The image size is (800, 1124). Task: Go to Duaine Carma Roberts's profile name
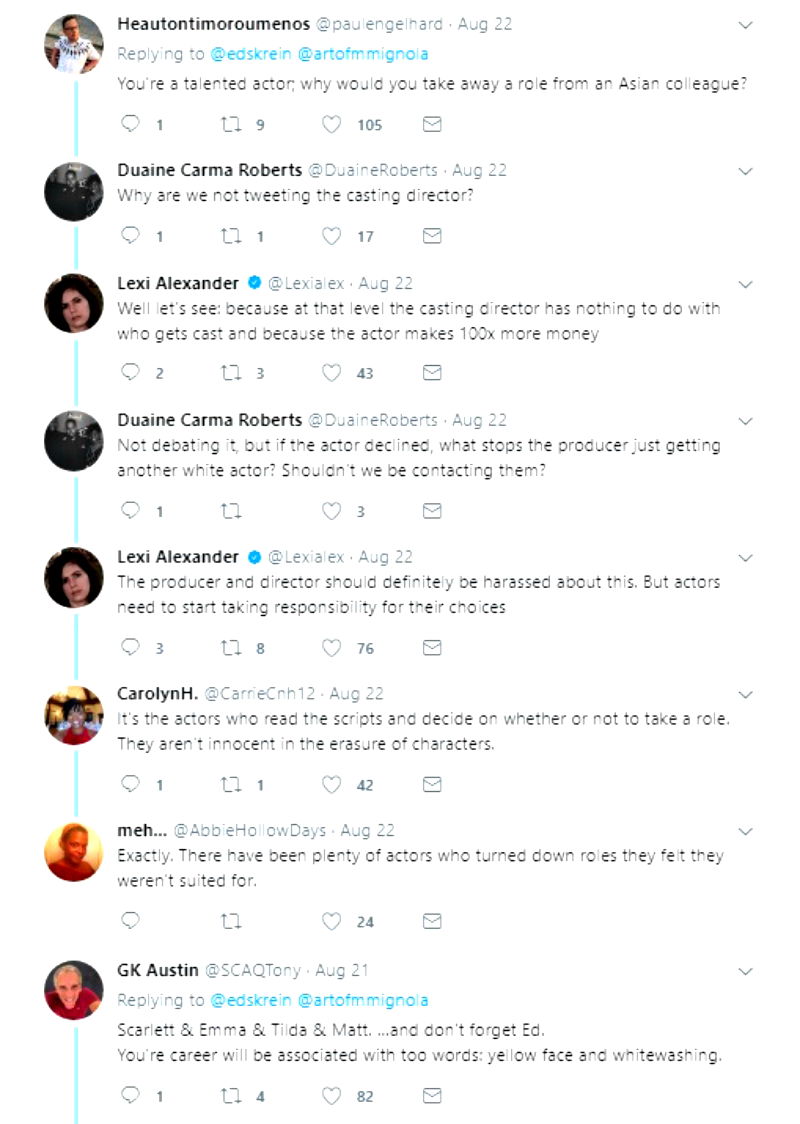209,170
